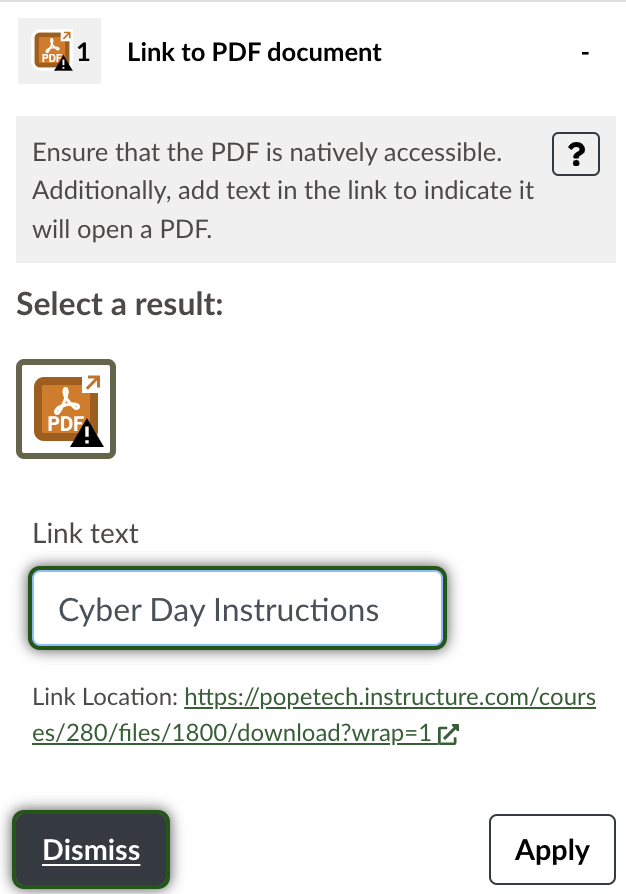The height and width of the screenshot is (894, 626).
Task: Open the popetech.instructure.com link location URL
Action: [314, 714]
